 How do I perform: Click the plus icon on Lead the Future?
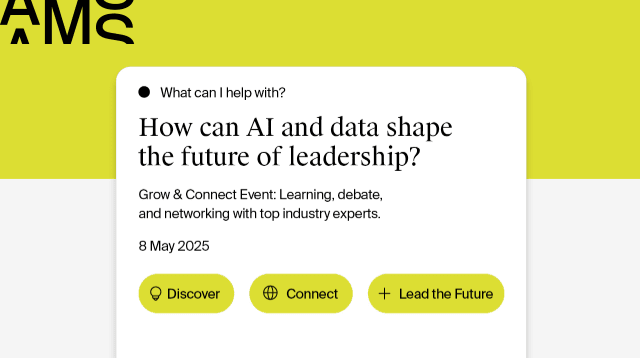coord(384,293)
